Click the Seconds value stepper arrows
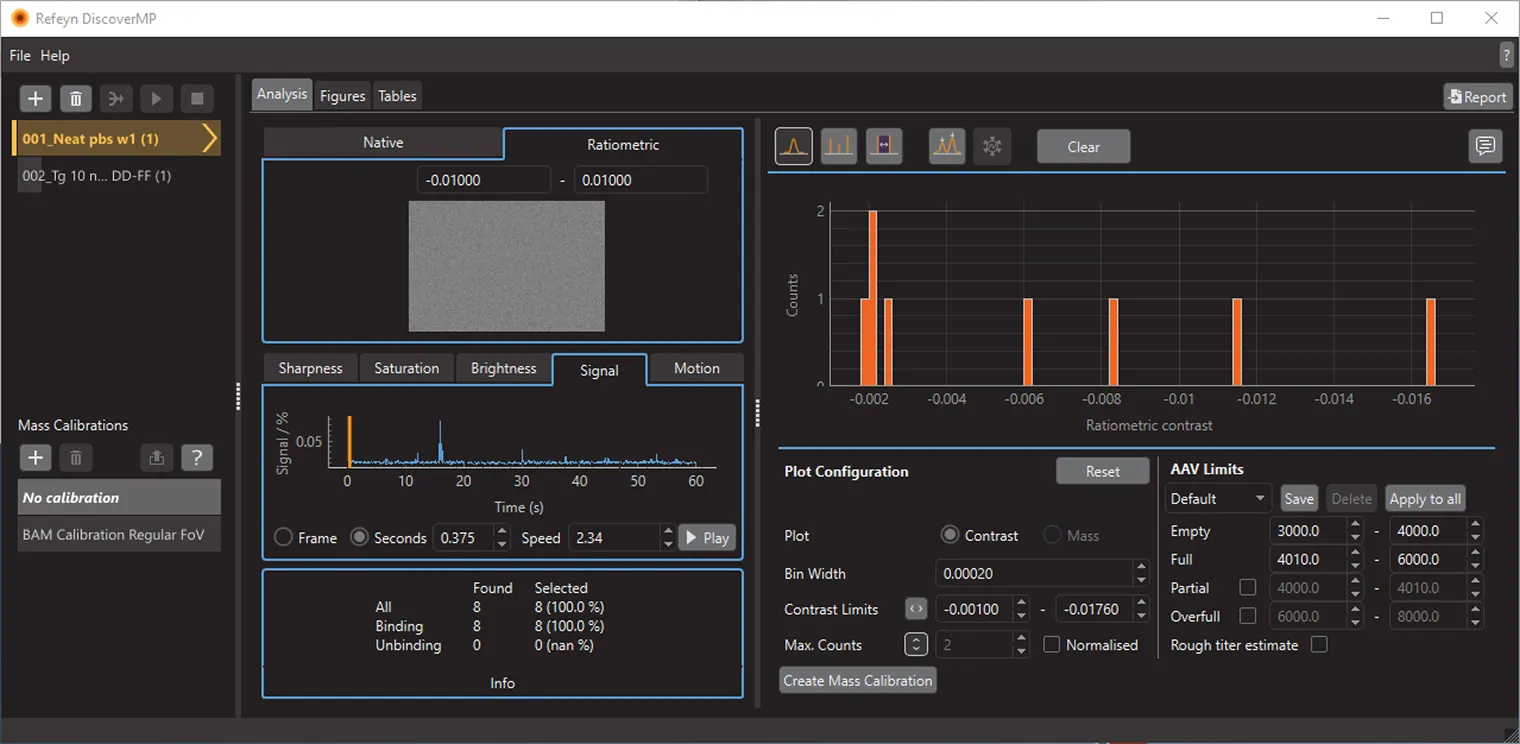This screenshot has height=744, width=1520. tap(502, 537)
